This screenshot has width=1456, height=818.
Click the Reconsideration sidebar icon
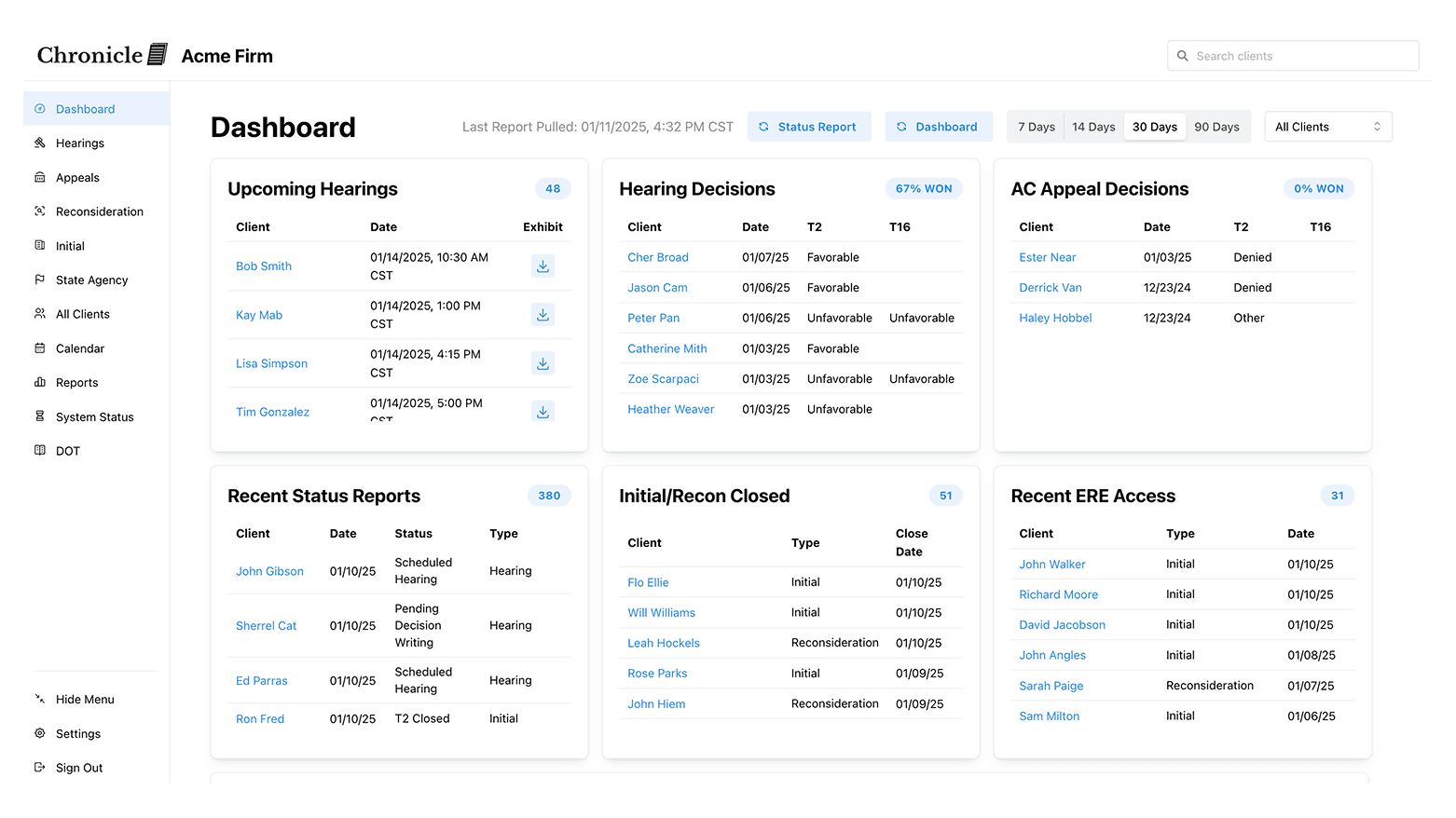click(39, 211)
